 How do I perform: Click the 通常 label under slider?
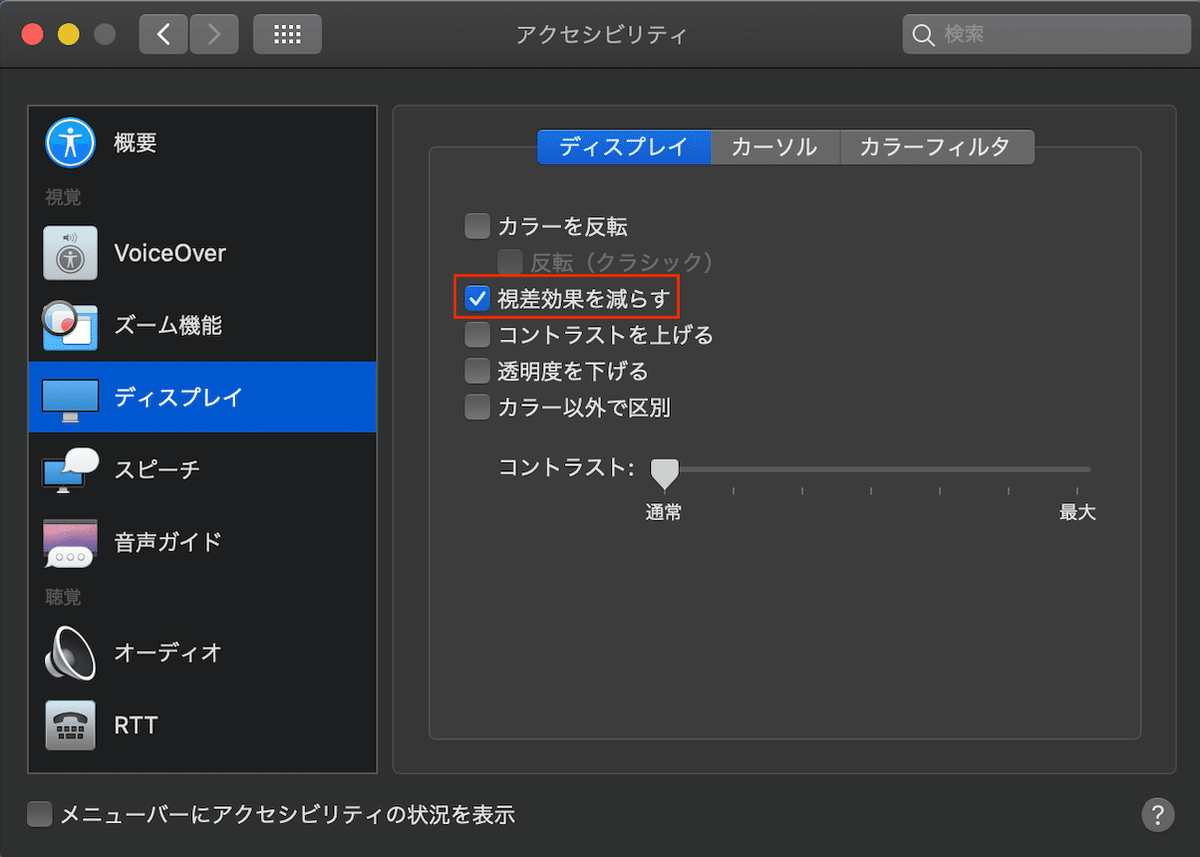tap(664, 512)
